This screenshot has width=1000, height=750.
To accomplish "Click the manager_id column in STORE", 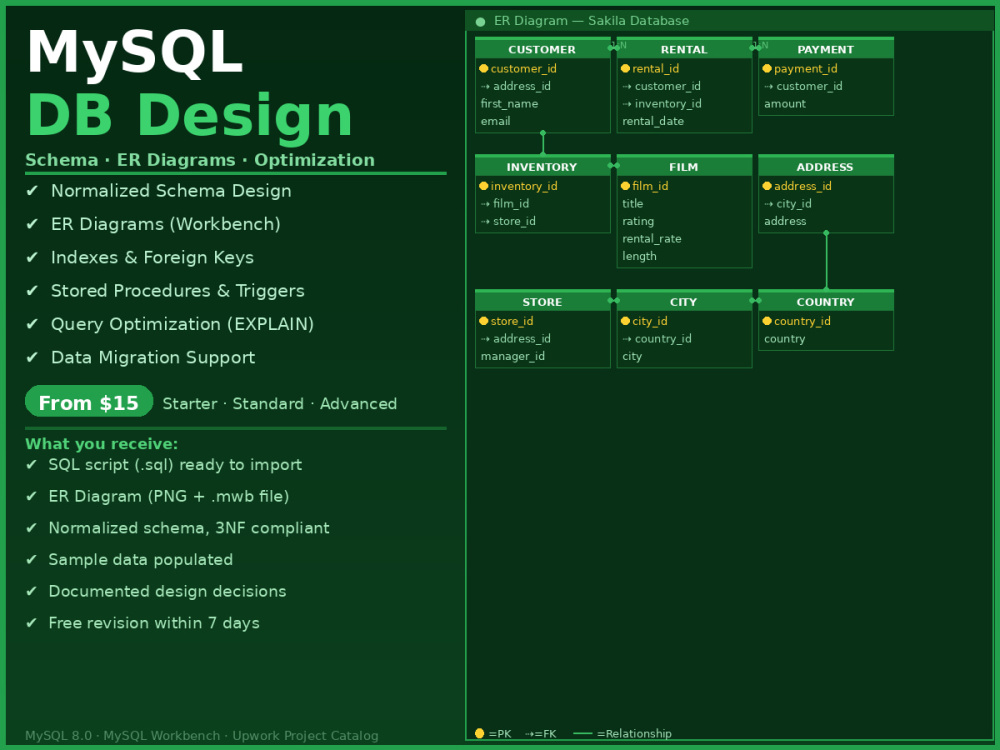I will (x=513, y=357).
